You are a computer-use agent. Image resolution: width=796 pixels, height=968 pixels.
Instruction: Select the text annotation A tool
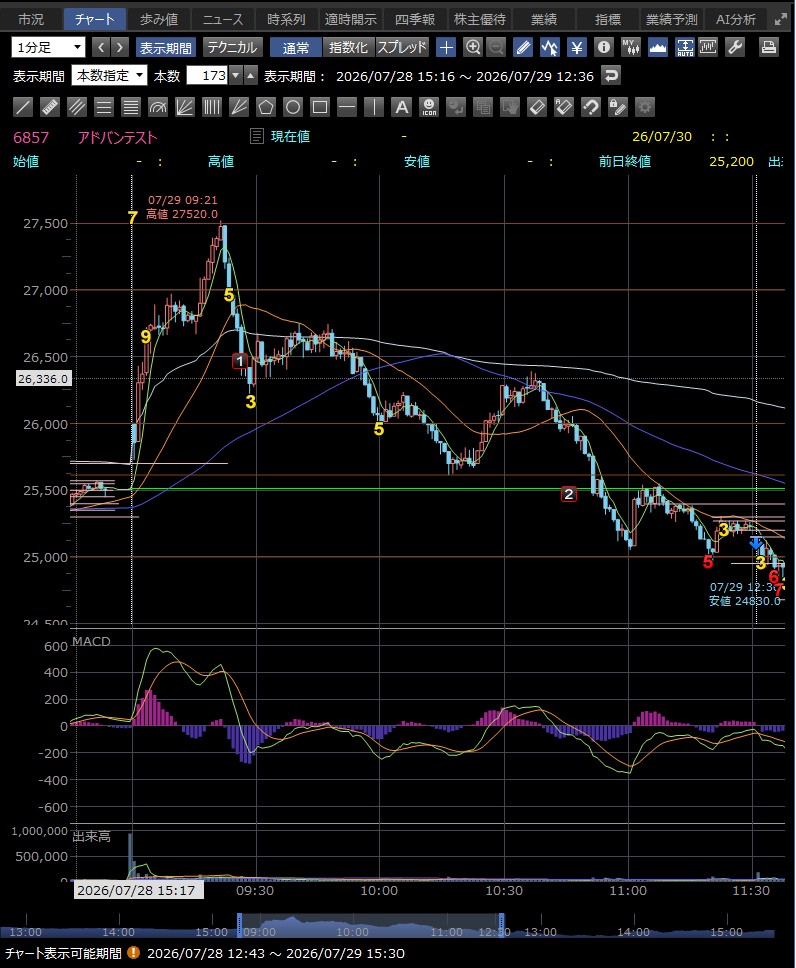coord(401,107)
